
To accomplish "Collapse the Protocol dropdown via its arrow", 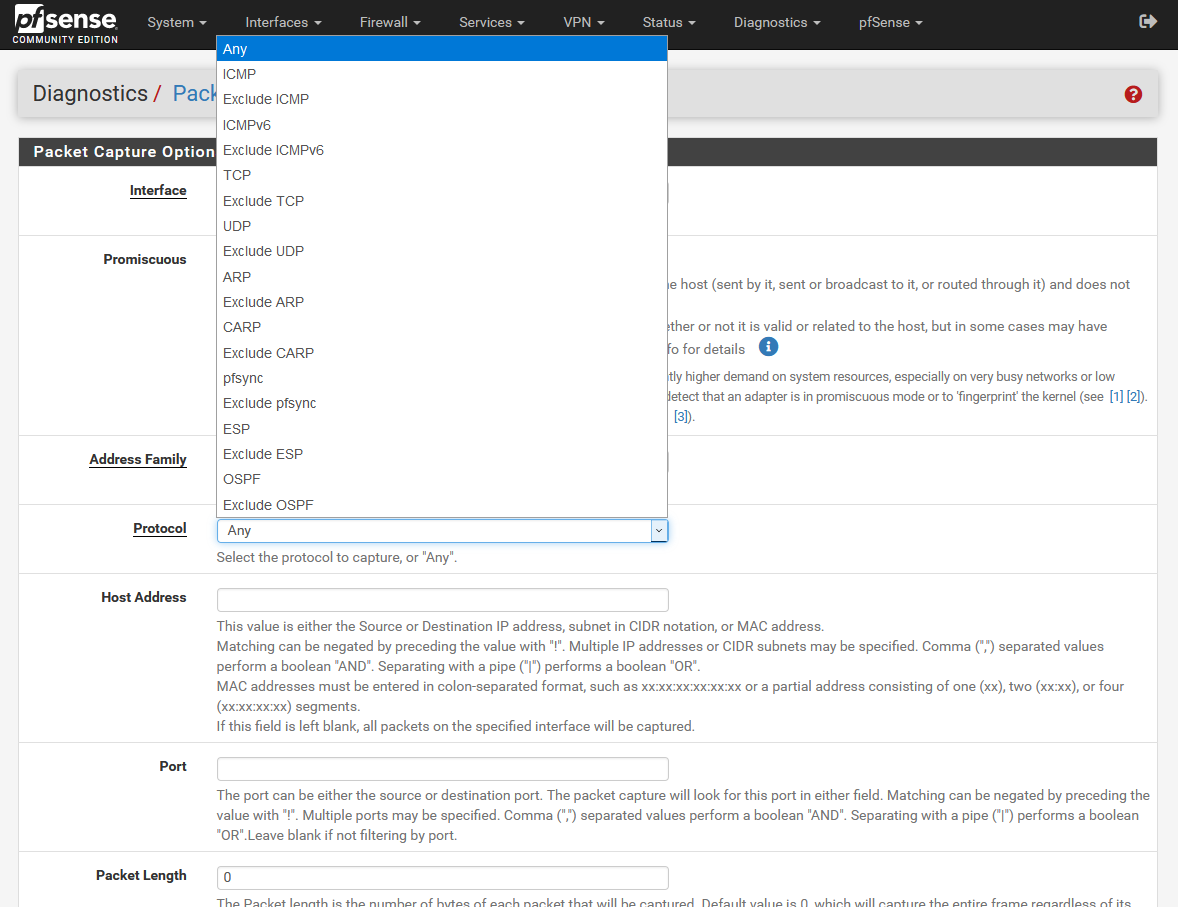I will pyautogui.click(x=659, y=531).
